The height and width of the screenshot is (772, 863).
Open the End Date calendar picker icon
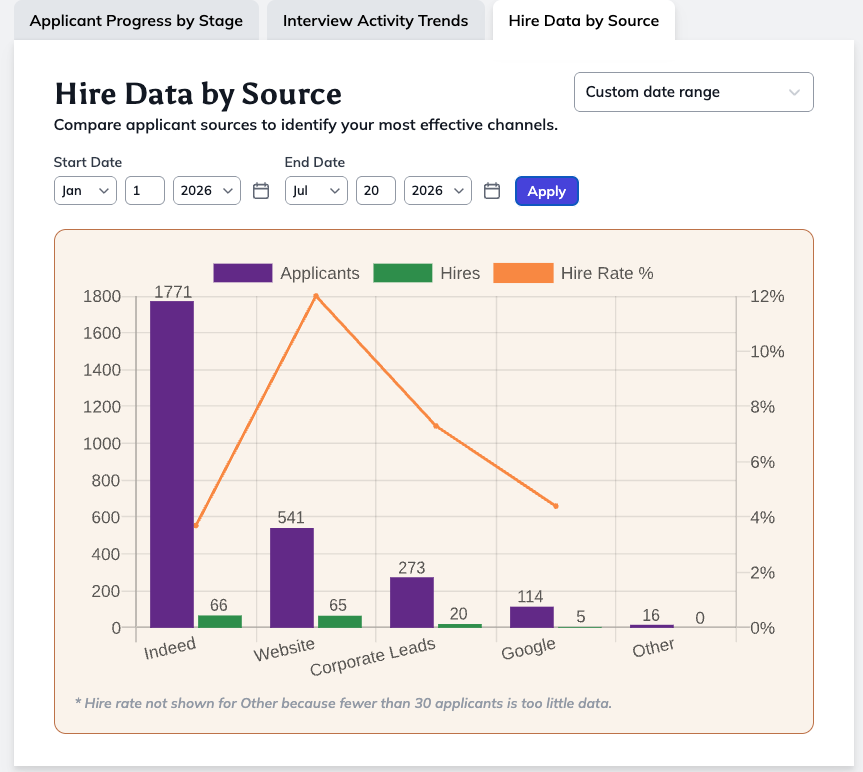(492, 191)
